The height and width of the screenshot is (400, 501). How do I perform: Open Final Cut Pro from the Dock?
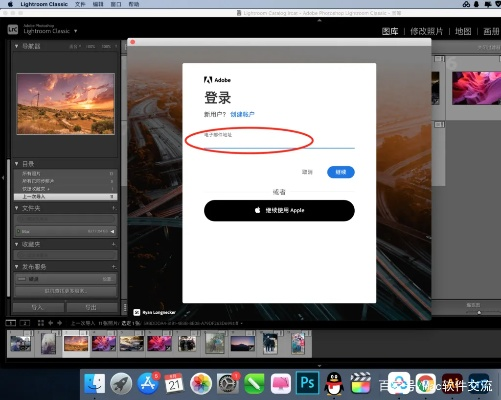click(x=360, y=383)
